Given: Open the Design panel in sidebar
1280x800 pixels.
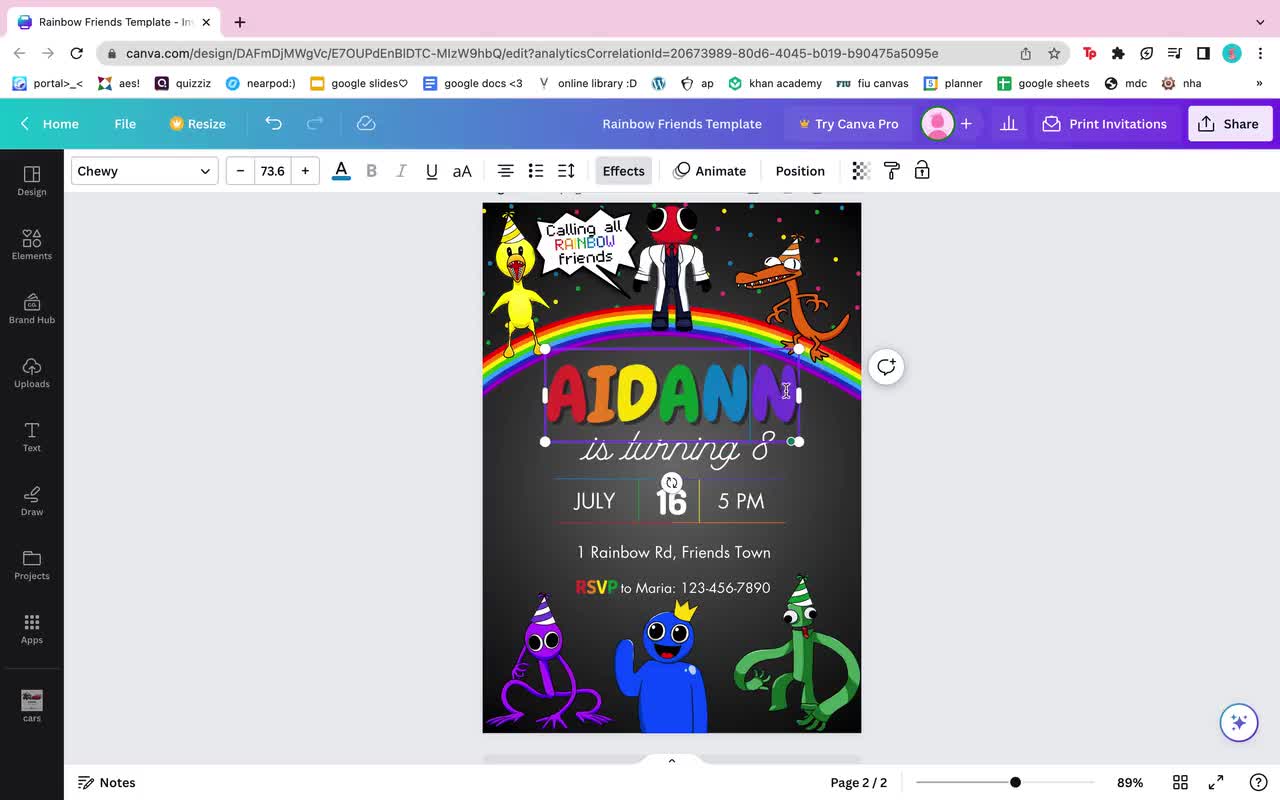Looking at the screenshot, I should tap(32, 181).
